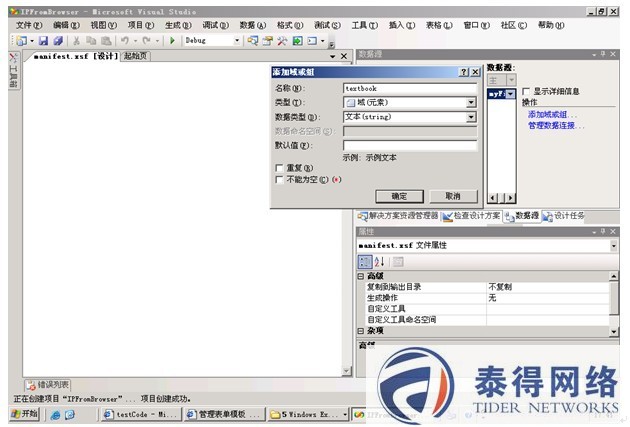Click the Undo toolbar icon
630x427 pixels.
coord(125,41)
